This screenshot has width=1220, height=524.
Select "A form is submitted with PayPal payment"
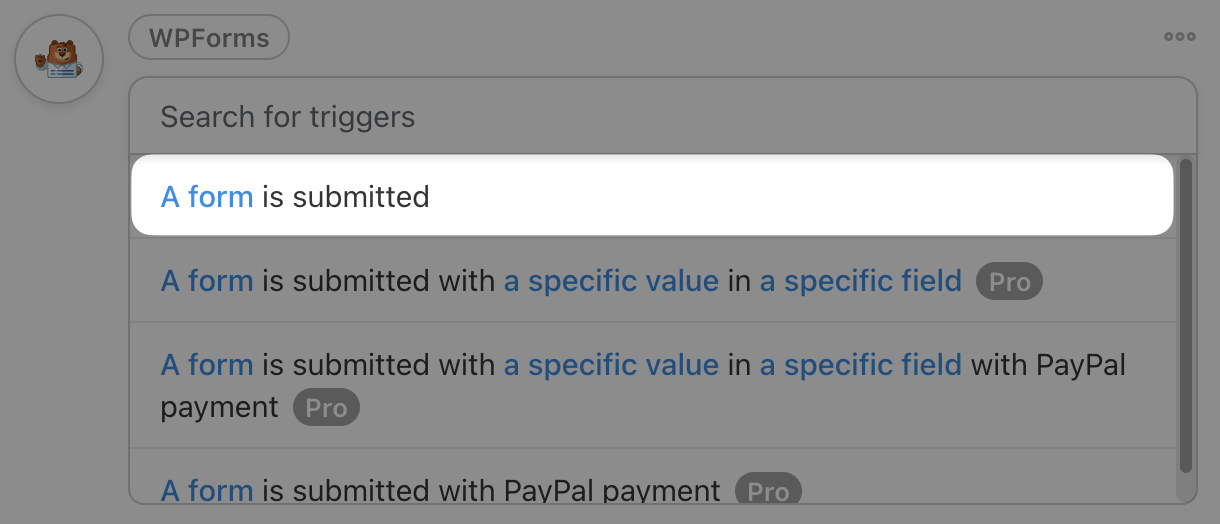click(520, 490)
